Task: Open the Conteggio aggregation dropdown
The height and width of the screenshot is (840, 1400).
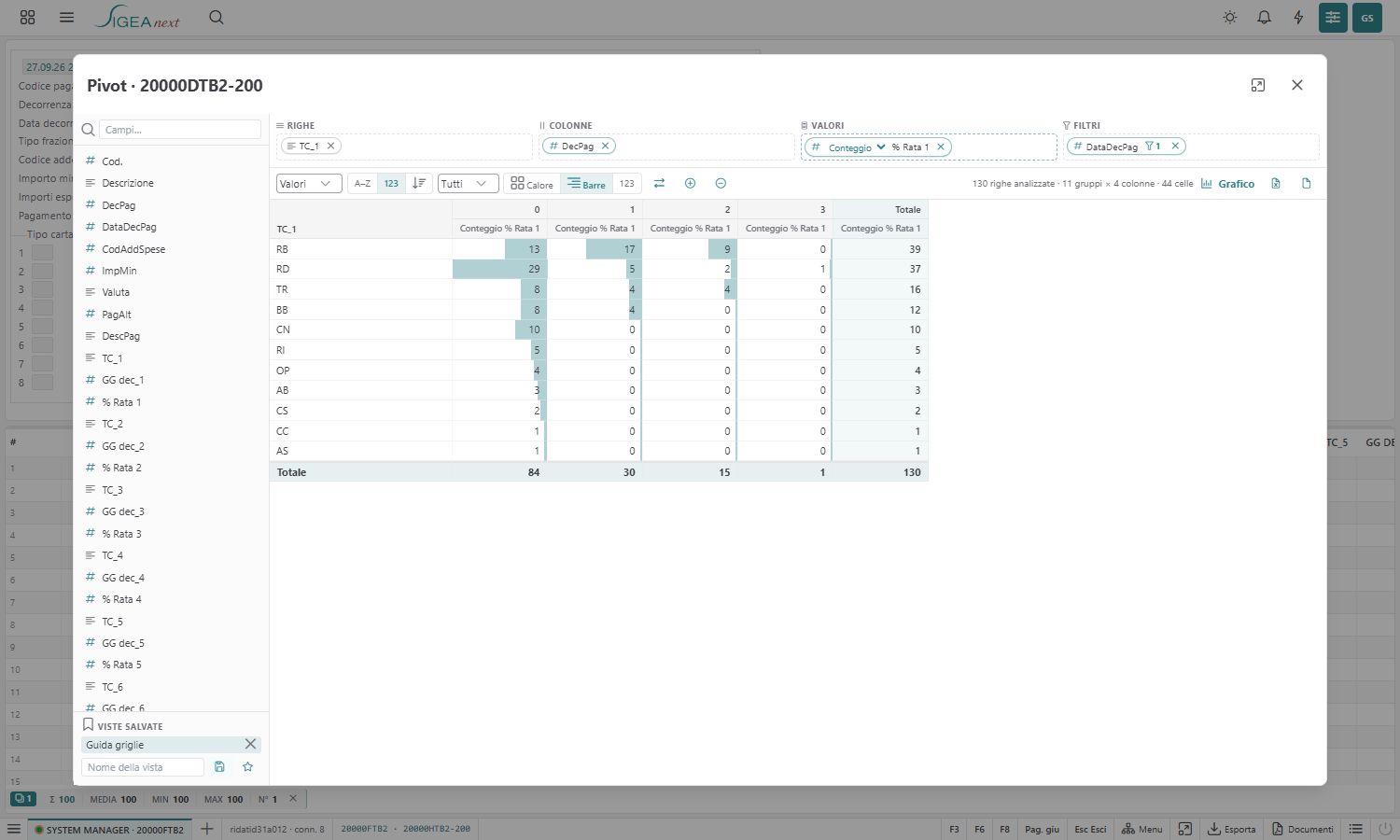Action: [x=857, y=147]
